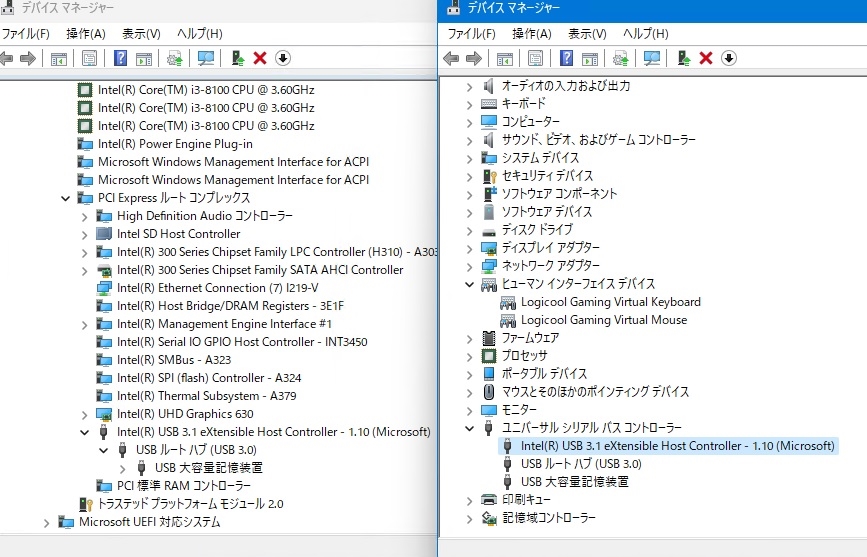Collapse ヒューマン インターフェイス デバイス category
Viewport: 867px width, 557px height.
point(469,284)
